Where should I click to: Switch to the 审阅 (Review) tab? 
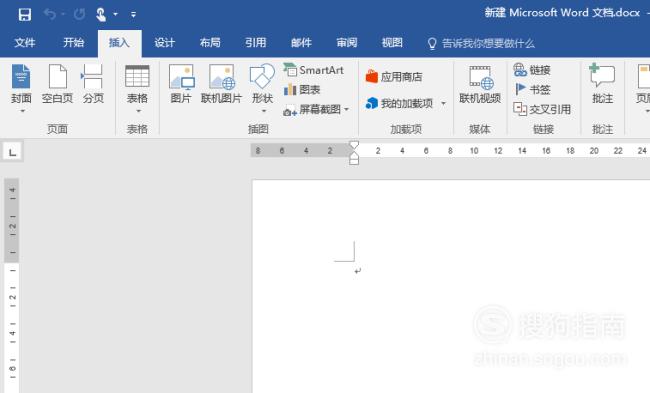(347, 43)
